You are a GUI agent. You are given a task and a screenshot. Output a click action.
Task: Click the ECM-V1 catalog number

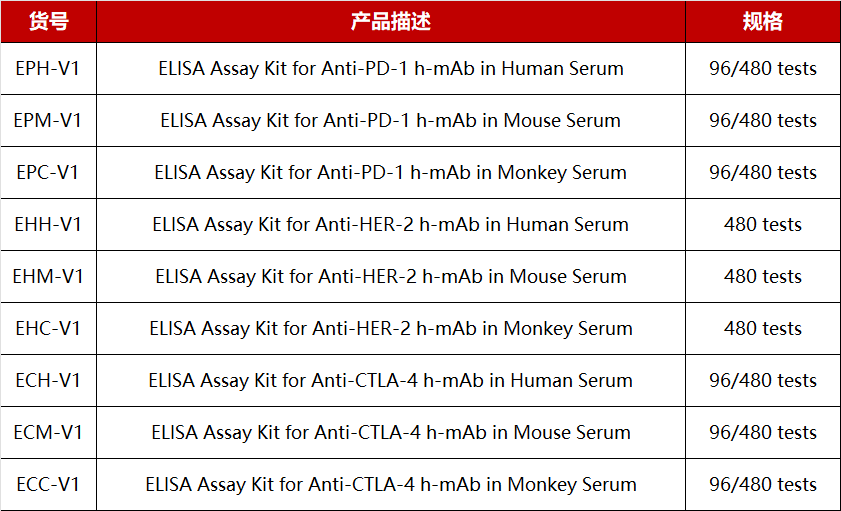tap(48, 433)
